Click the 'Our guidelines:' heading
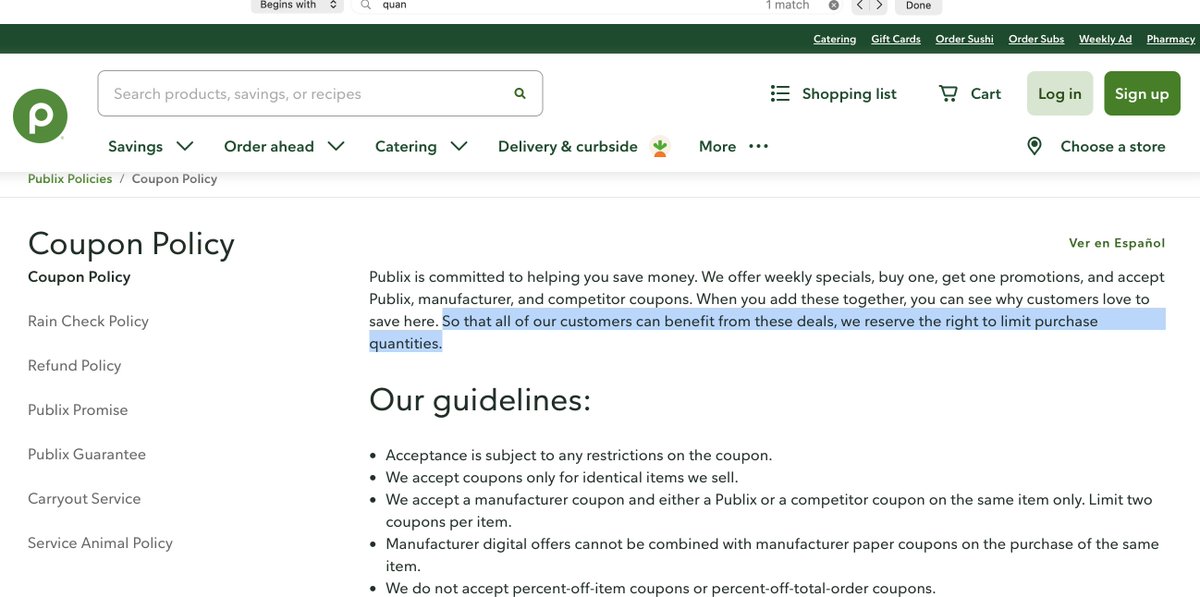Image resolution: width=1200 pixels, height=597 pixels. click(x=480, y=400)
